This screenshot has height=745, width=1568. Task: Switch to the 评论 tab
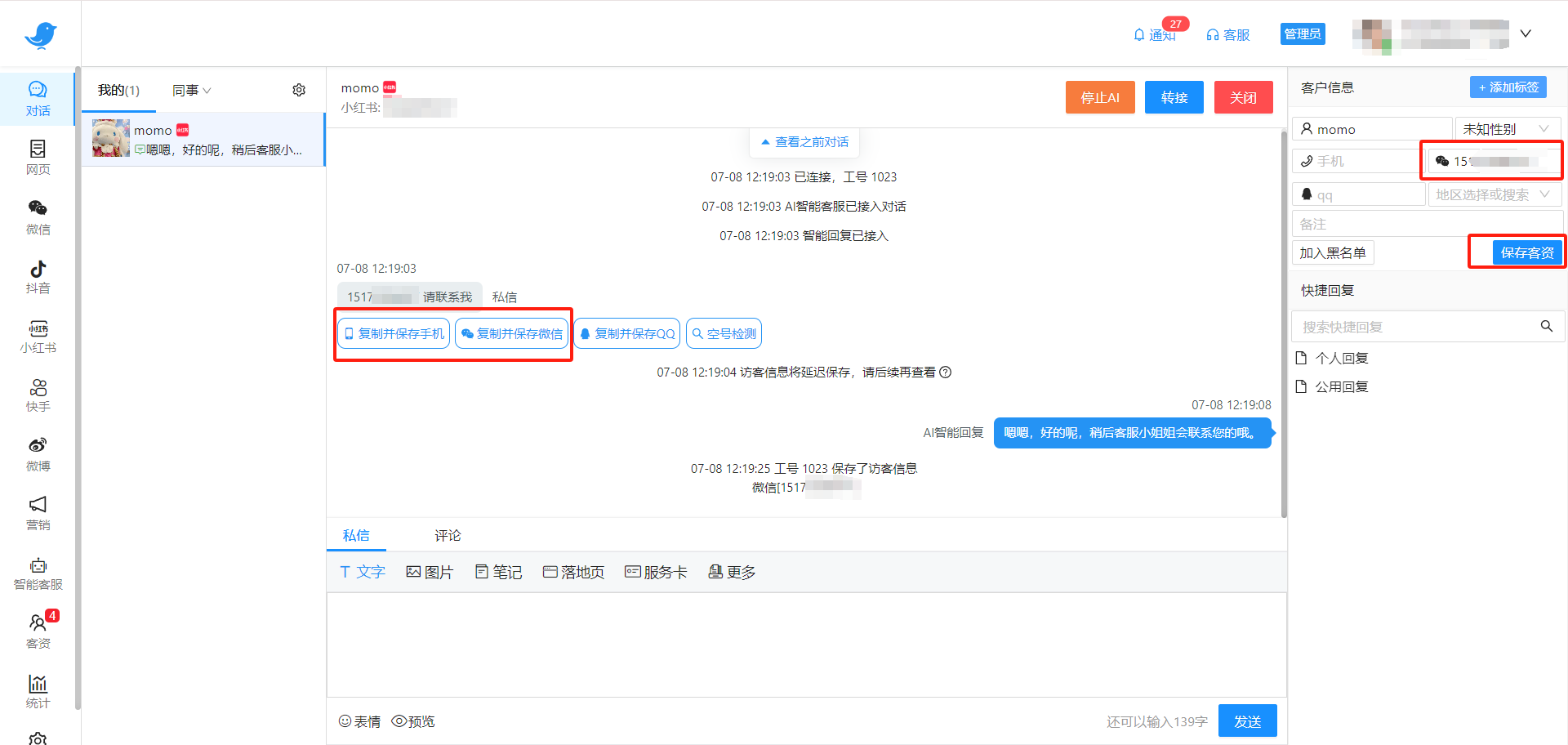(448, 535)
